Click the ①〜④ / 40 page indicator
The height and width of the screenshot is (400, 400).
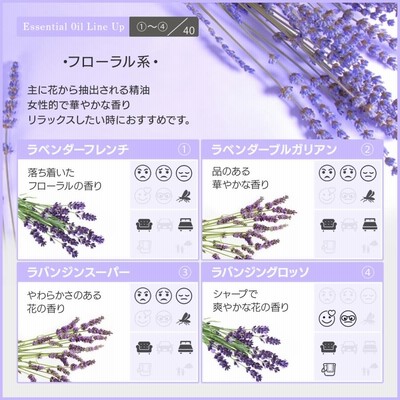click(x=164, y=27)
